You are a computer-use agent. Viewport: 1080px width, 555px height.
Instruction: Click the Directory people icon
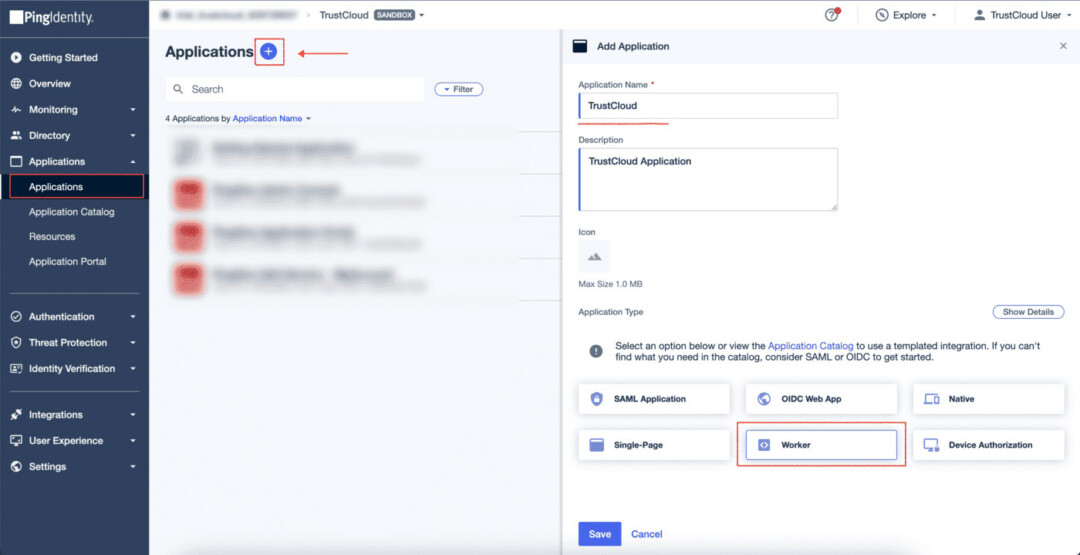(17, 136)
